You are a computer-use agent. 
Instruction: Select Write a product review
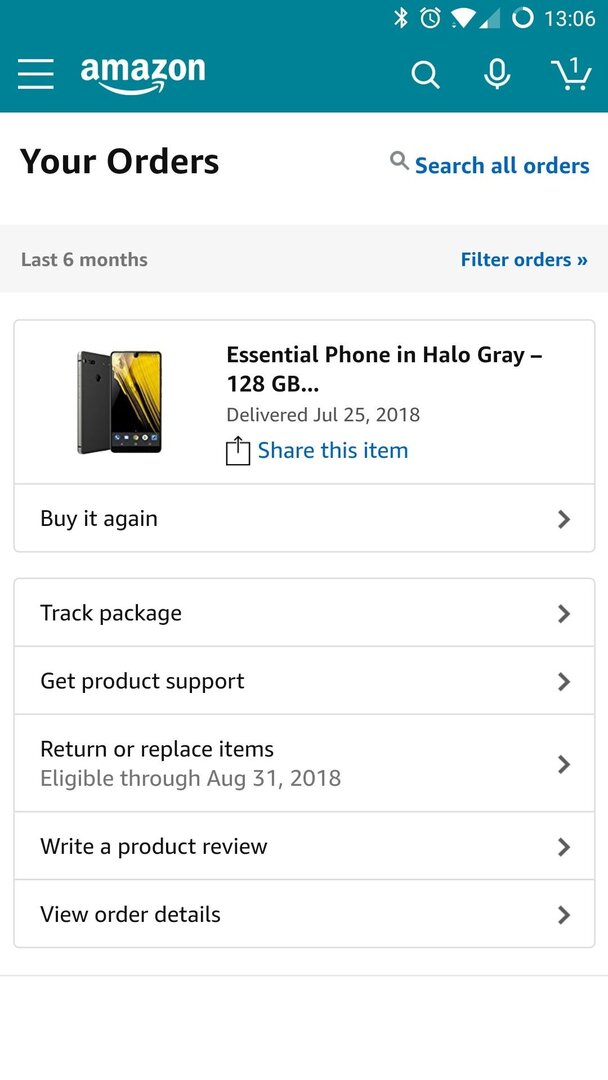tap(304, 847)
